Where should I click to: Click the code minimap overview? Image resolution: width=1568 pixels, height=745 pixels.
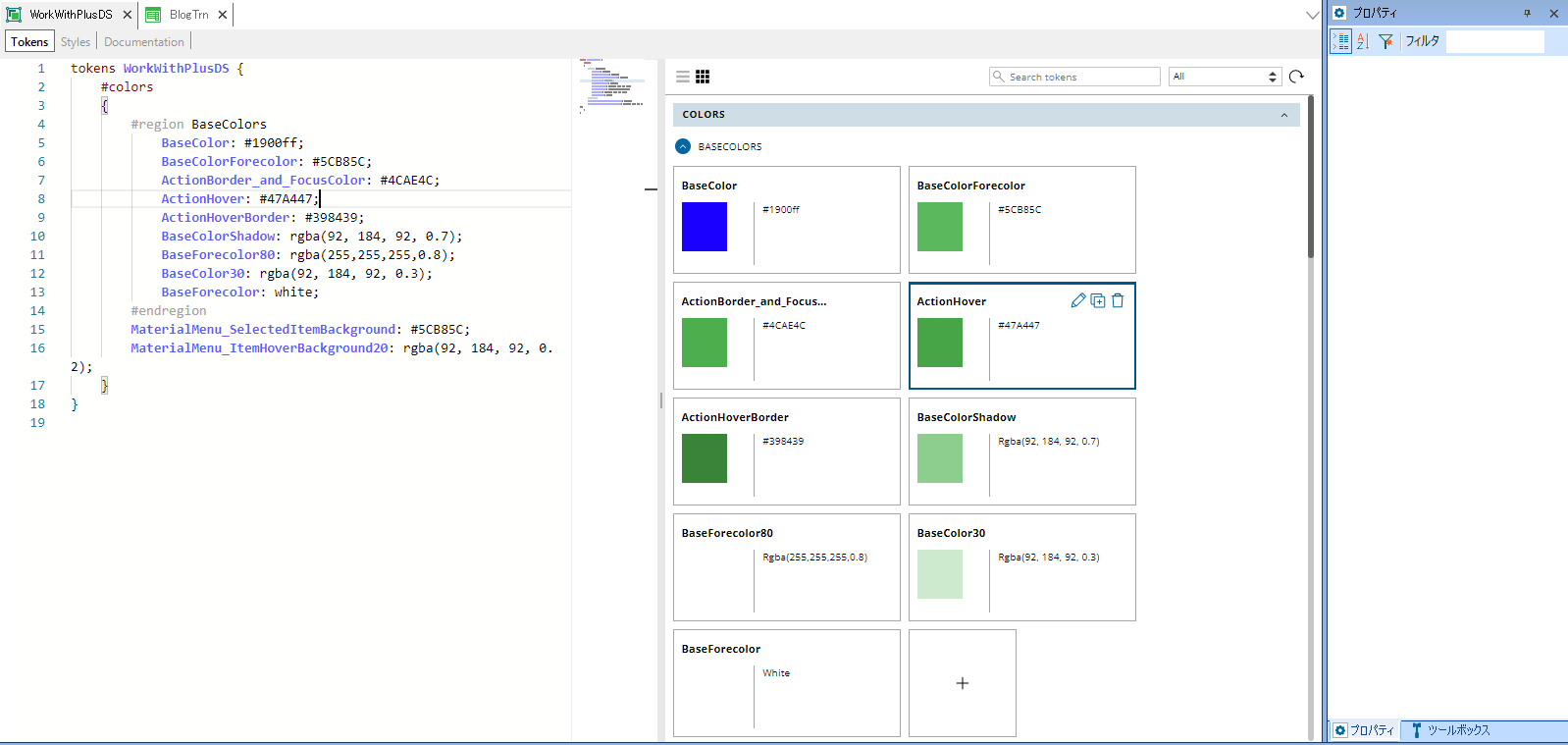click(x=612, y=85)
